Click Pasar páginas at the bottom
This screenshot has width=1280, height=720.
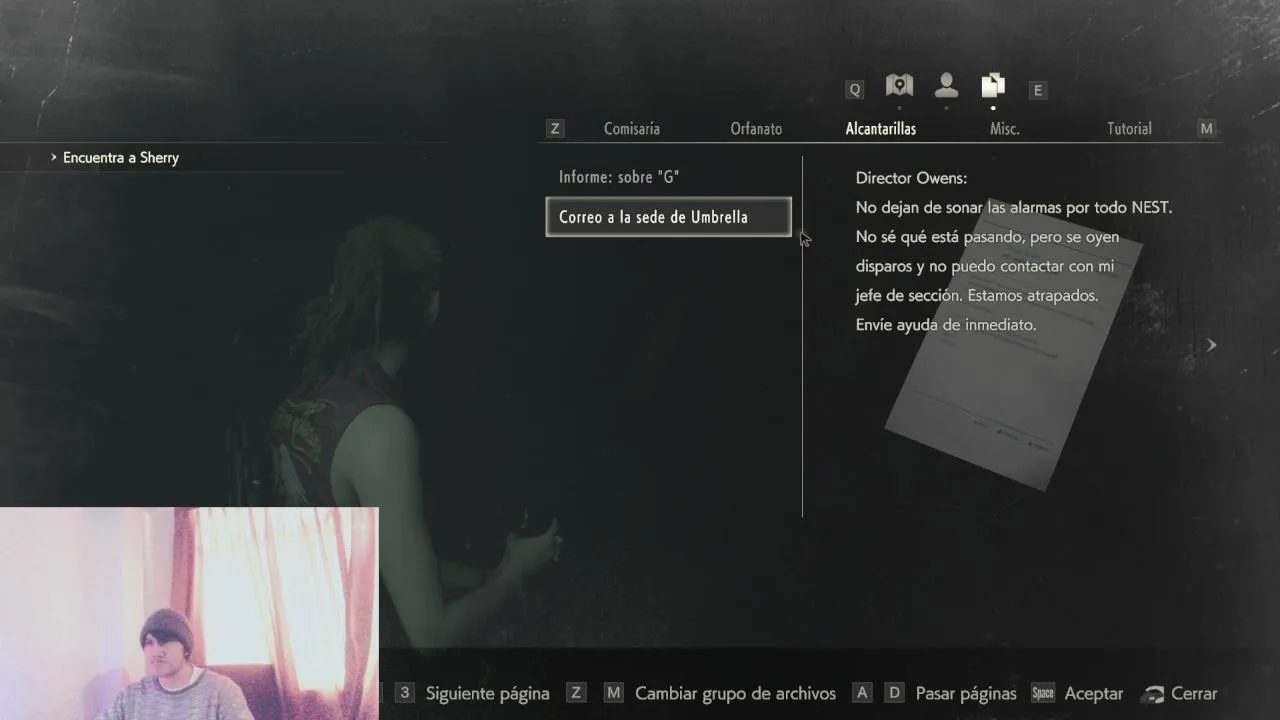(x=966, y=693)
